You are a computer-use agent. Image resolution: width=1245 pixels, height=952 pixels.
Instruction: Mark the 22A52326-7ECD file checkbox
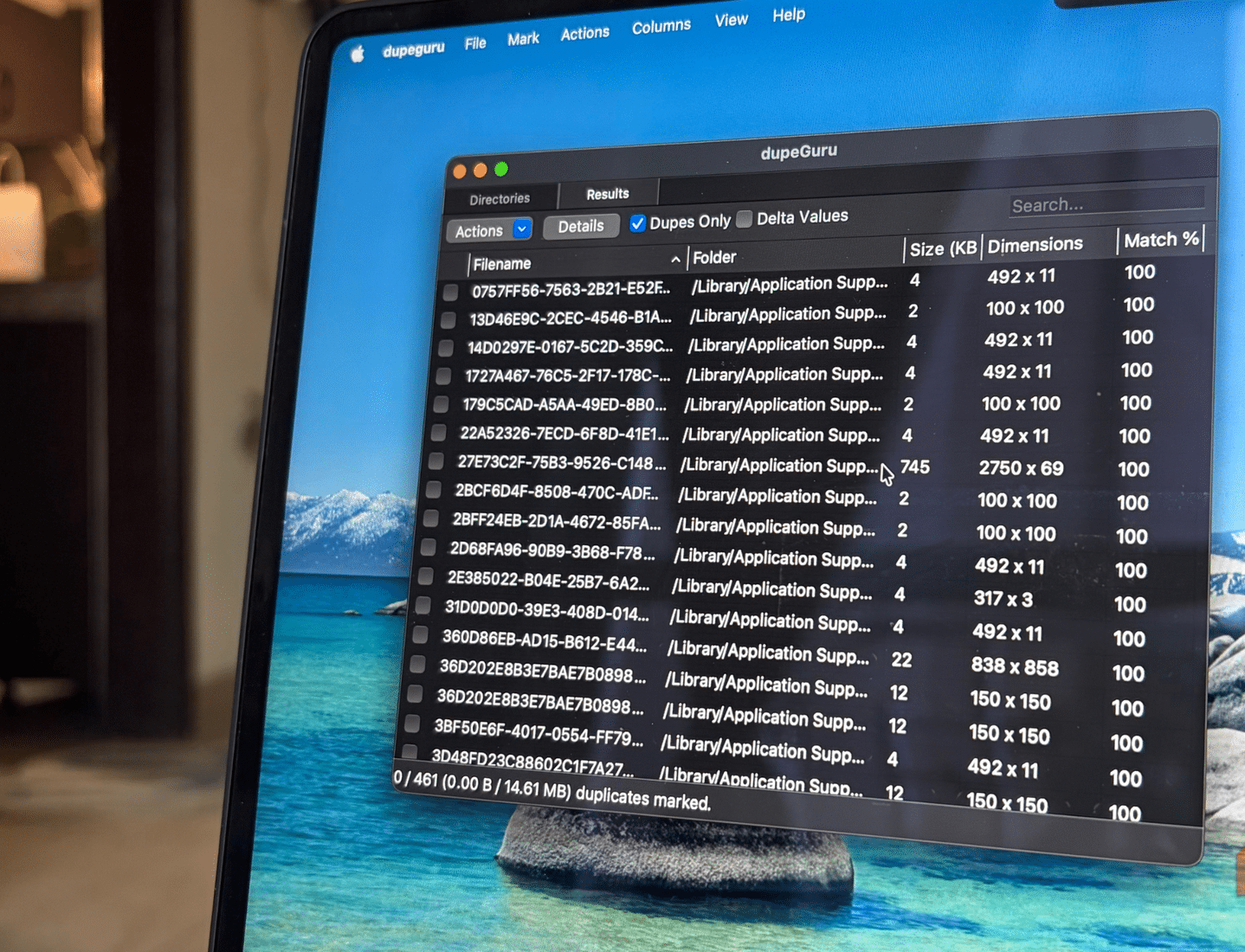438,432
